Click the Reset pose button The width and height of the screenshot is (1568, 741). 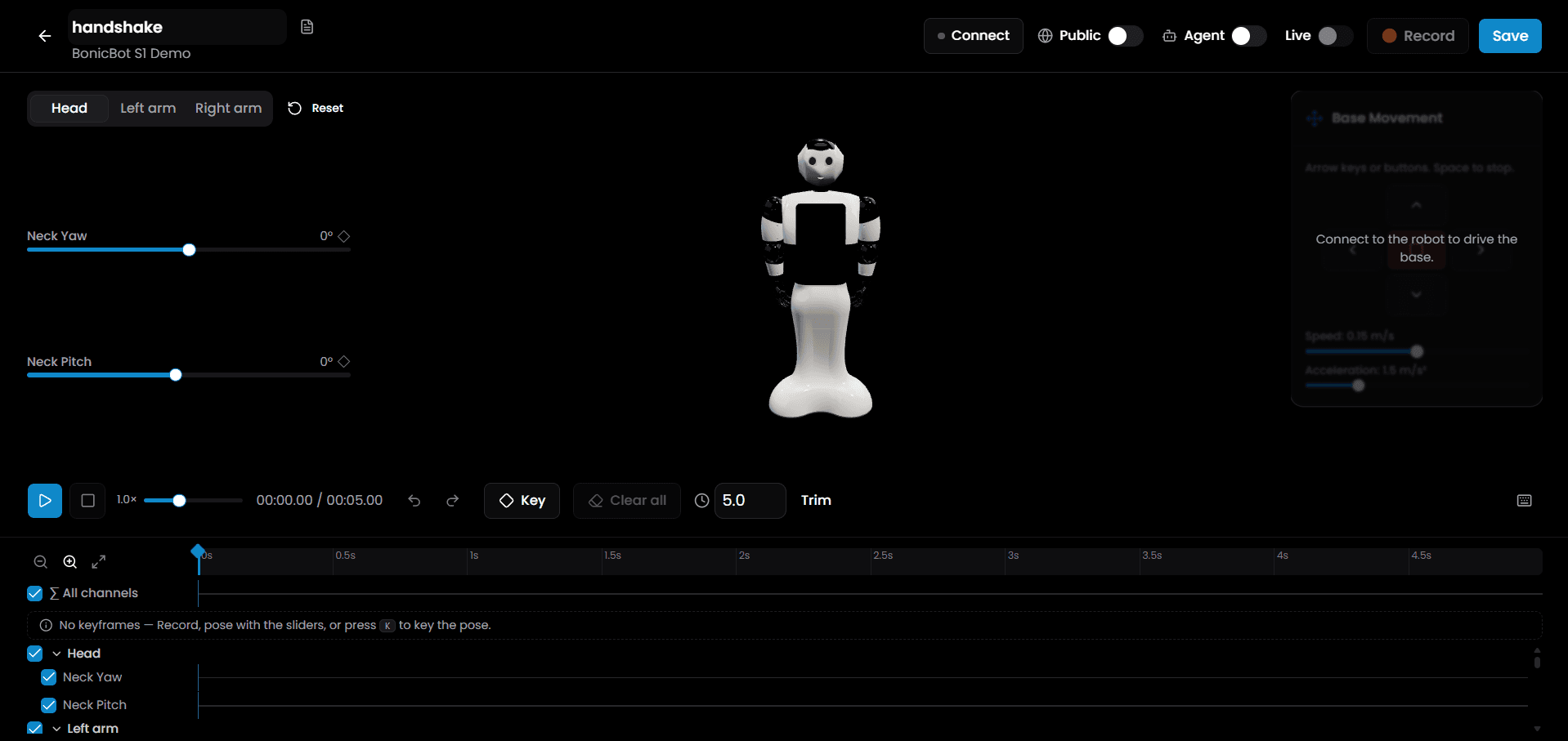click(316, 108)
